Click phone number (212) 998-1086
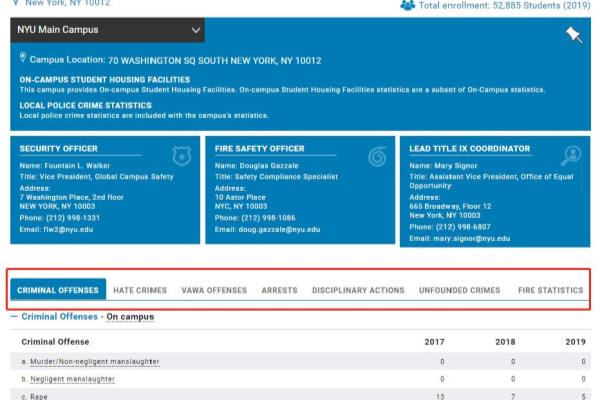 (x=268, y=218)
